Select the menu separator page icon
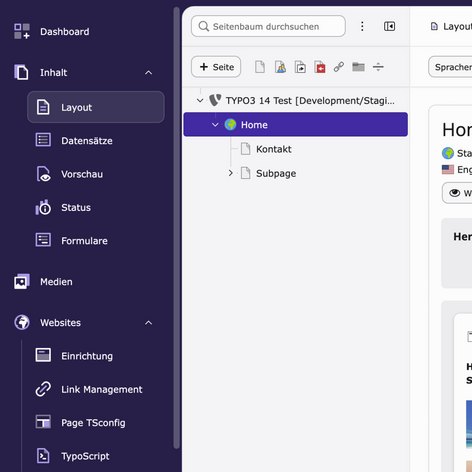 378,67
